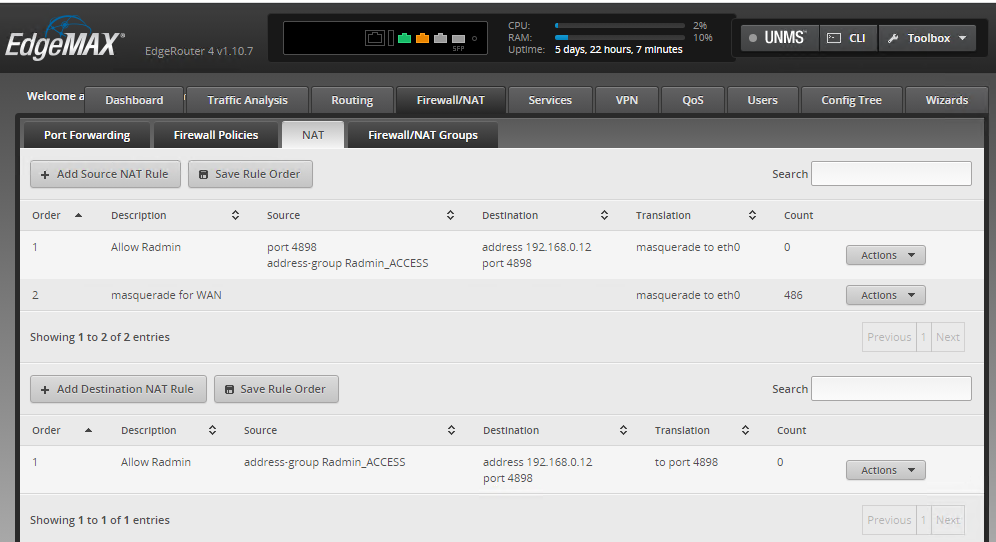The height and width of the screenshot is (542, 996).
Task: Sort source NAT table by Order arrow
Action: click(79, 215)
